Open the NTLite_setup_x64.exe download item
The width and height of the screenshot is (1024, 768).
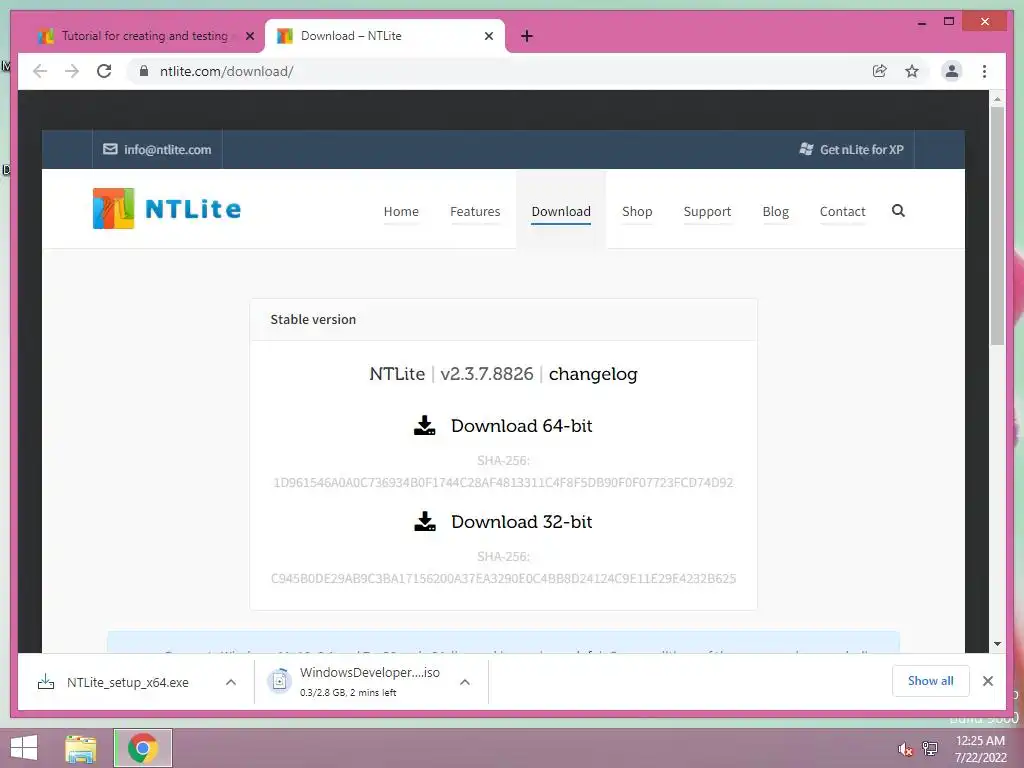[x=127, y=682]
